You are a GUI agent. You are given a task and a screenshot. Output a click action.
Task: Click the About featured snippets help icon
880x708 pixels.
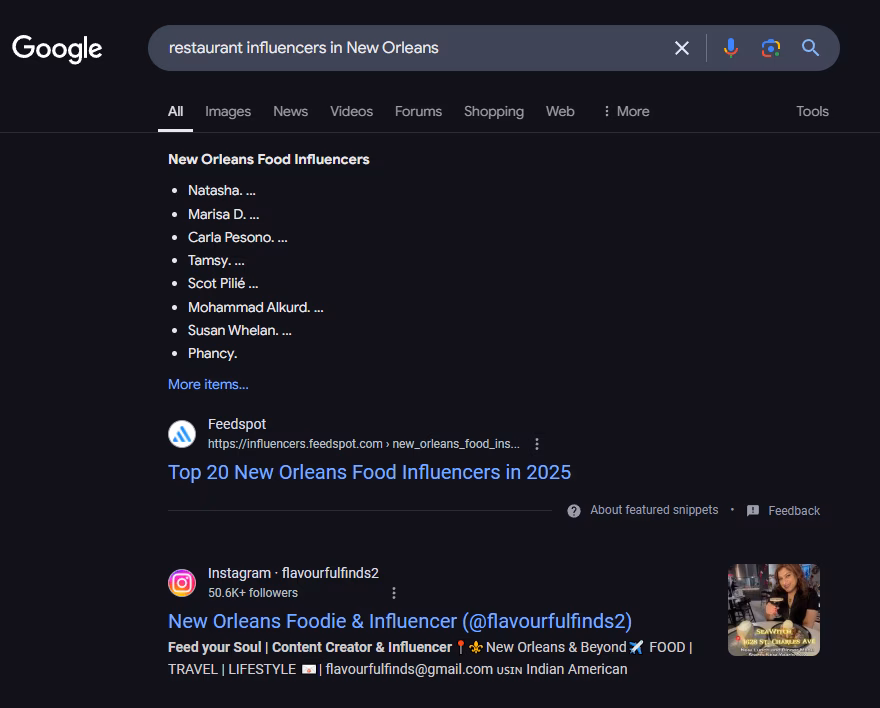point(574,511)
